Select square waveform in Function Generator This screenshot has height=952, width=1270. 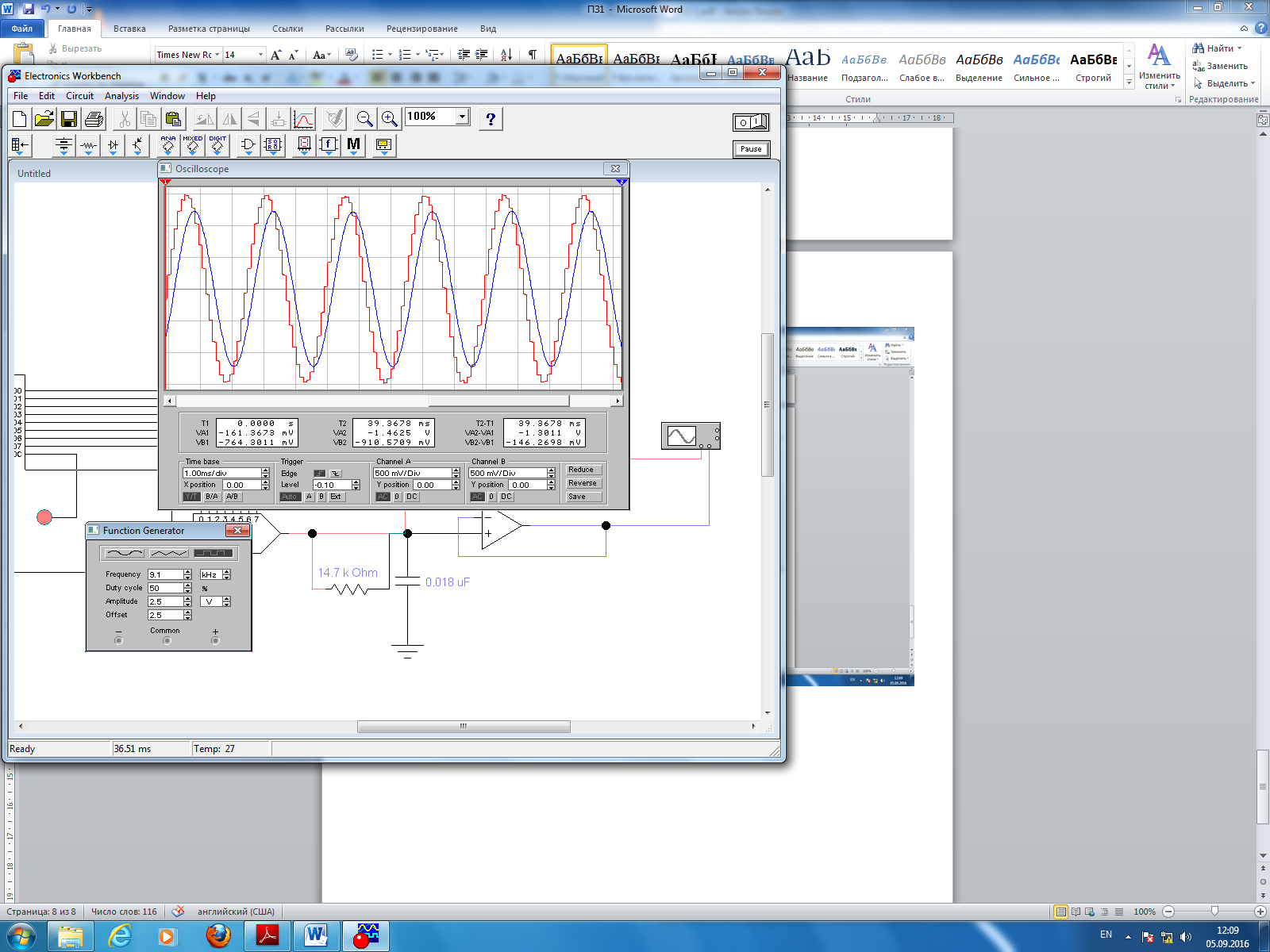213,553
